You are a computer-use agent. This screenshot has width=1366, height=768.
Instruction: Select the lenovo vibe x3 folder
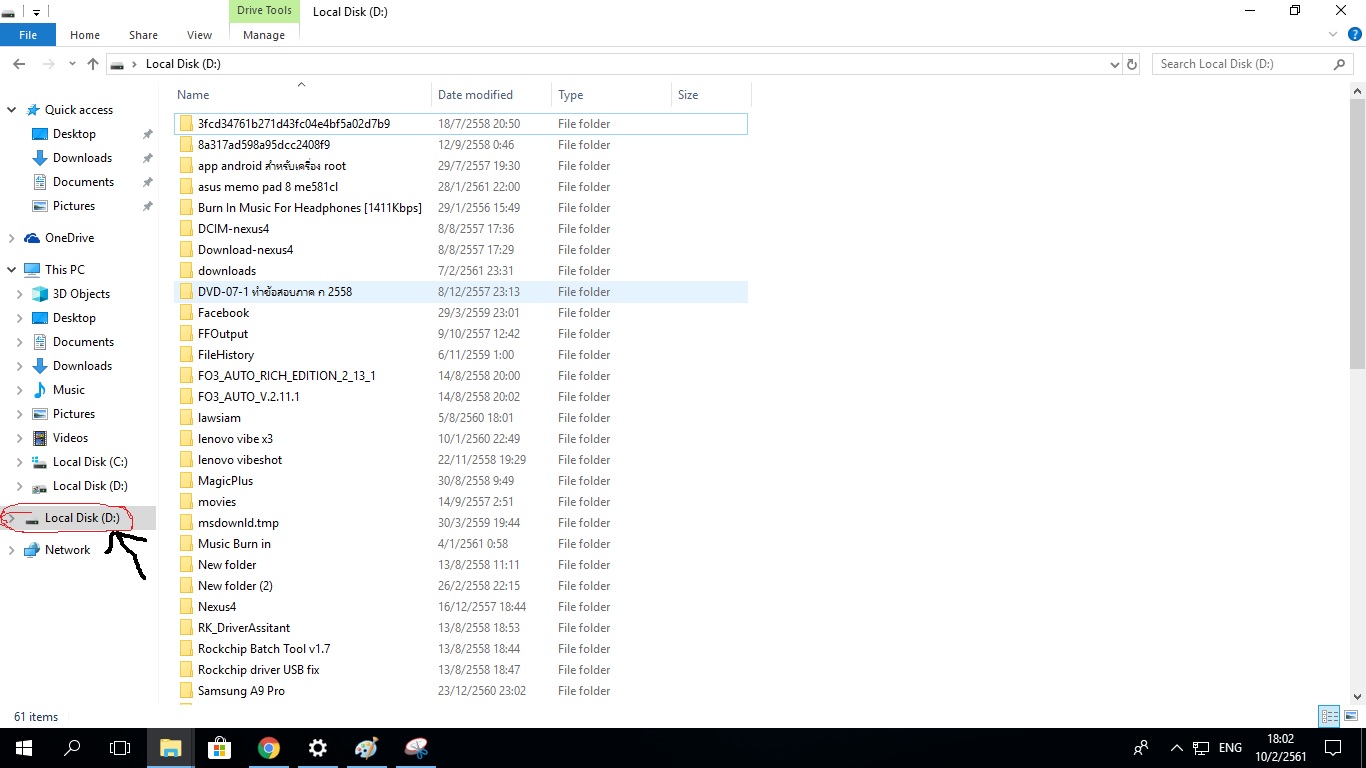tap(461, 439)
